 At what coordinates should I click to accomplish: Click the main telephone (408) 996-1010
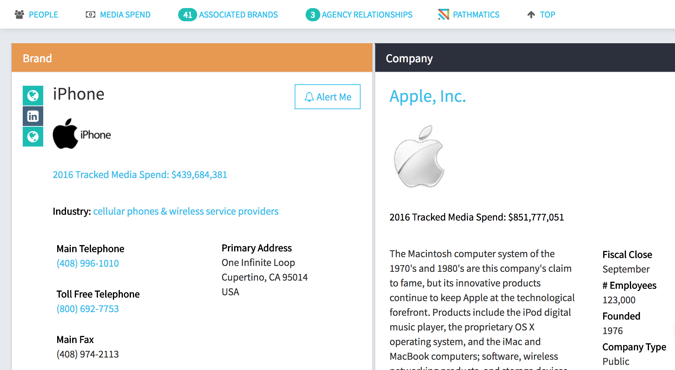[88, 264]
